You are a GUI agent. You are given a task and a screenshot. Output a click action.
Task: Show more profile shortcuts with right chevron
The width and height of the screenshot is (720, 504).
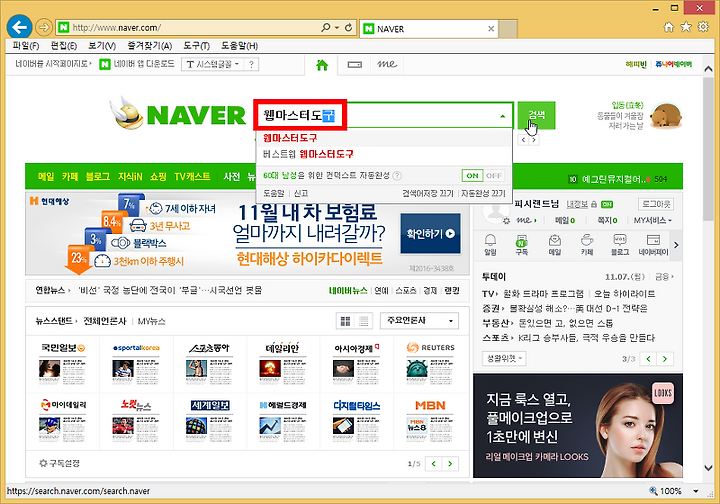(676, 245)
